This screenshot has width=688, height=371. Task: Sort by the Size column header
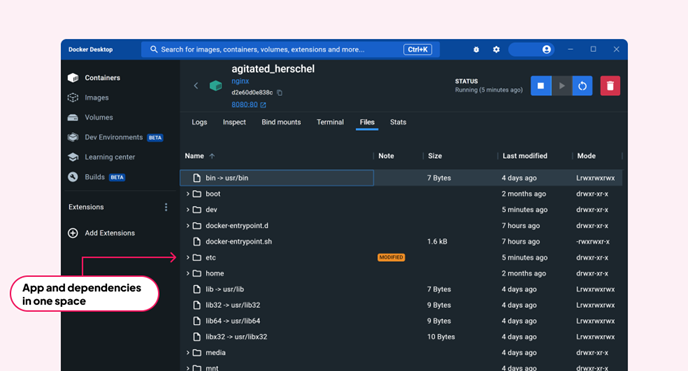tap(435, 156)
